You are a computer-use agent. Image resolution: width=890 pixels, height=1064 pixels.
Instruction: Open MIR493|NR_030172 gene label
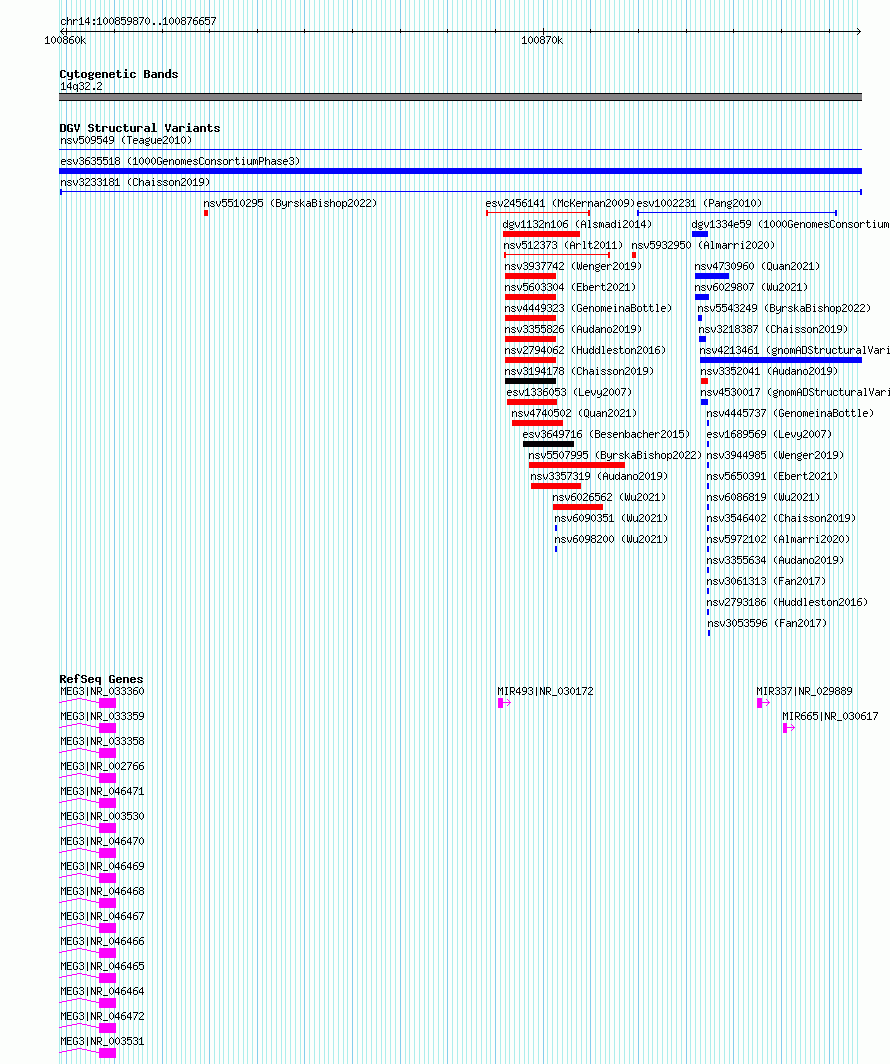click(545, 691)
